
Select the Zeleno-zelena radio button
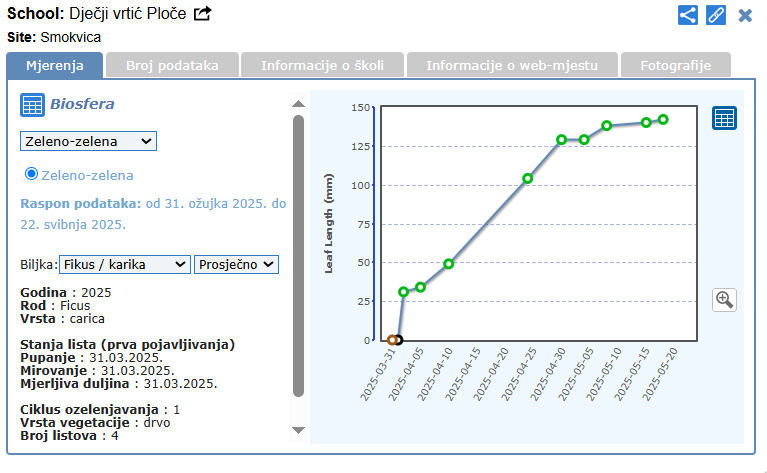[32, 174]
